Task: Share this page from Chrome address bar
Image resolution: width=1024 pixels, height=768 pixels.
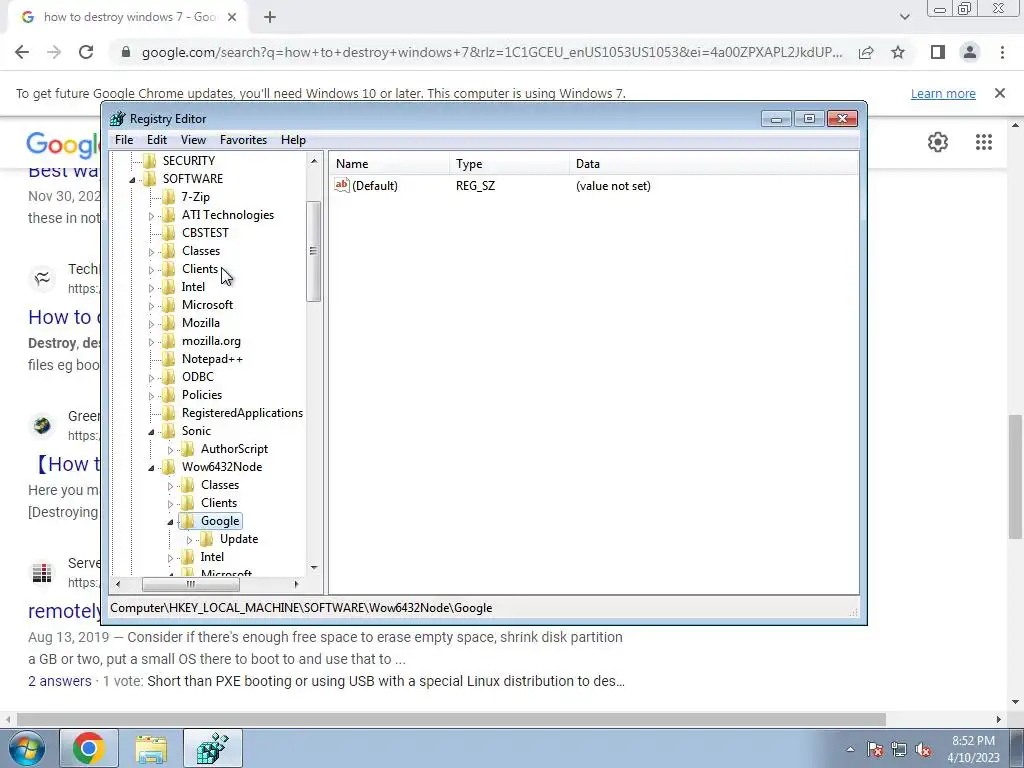Action: 867,52
